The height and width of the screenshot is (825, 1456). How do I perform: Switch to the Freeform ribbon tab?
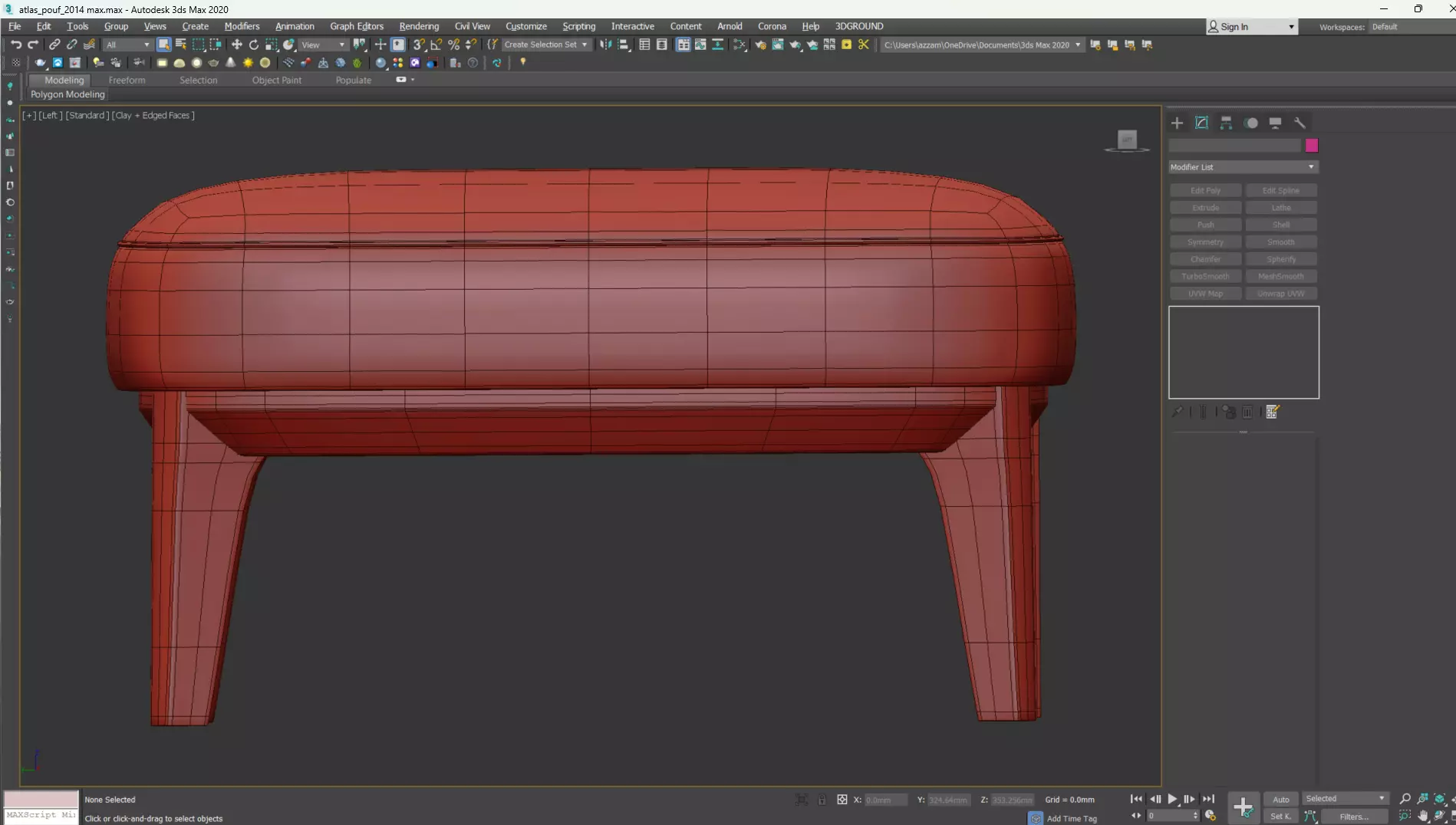click(127, 80)
